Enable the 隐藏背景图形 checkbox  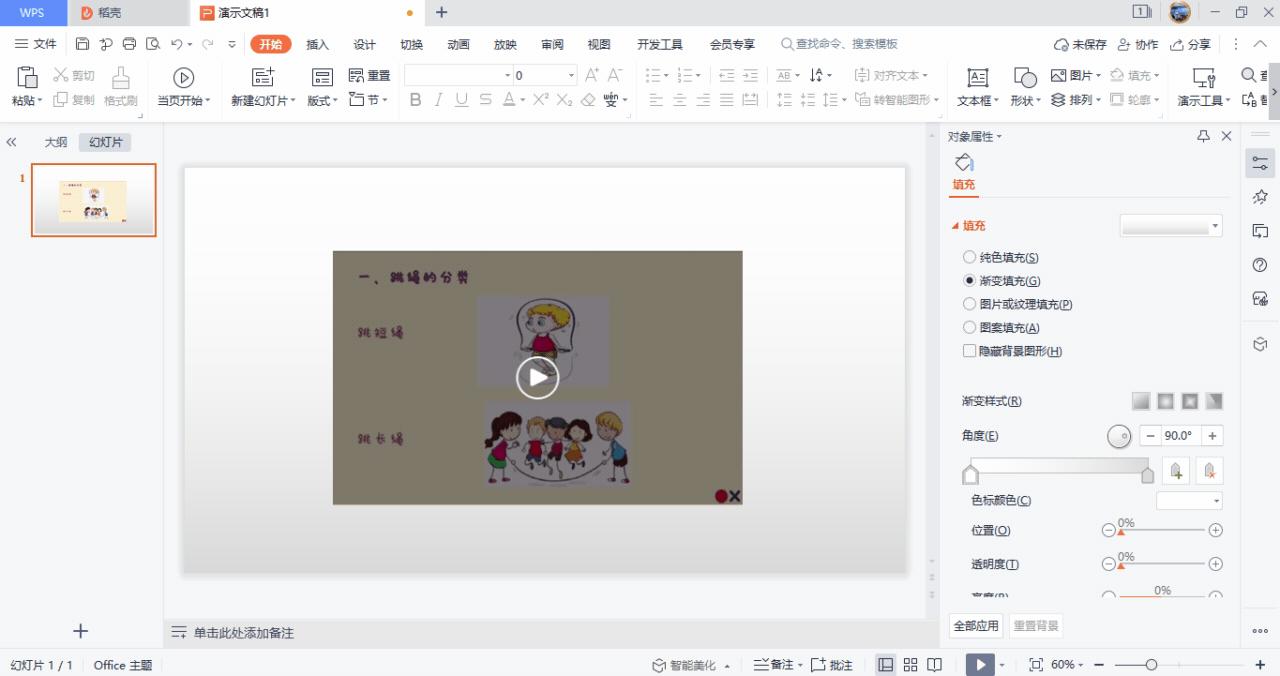click(x=969, y=351)
